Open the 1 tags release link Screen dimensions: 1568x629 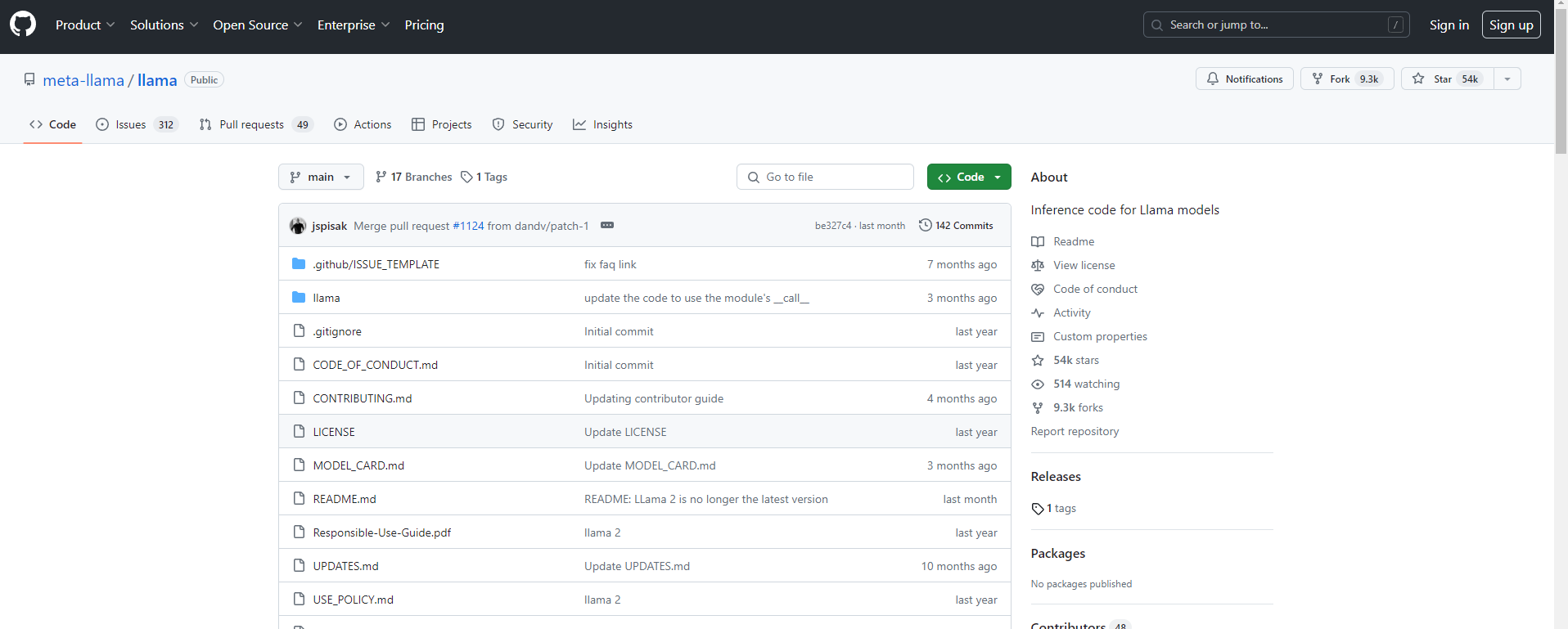(1054, 508)
